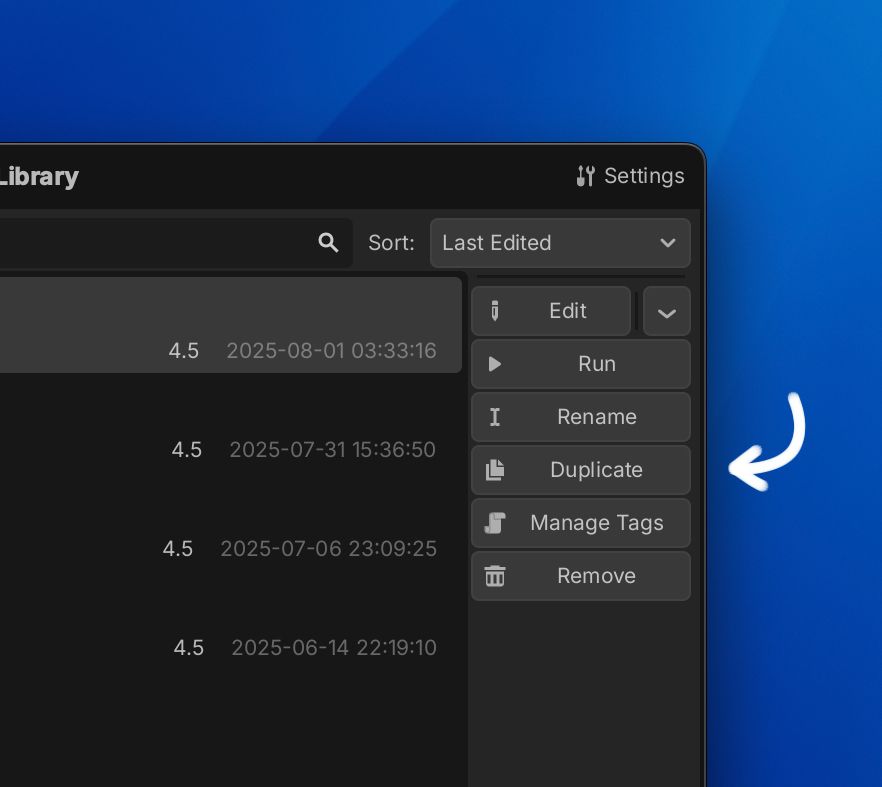Screen dimensions: 882x787
Task: Expand the arrow menu next to Edit
Action: click(667, 311)
